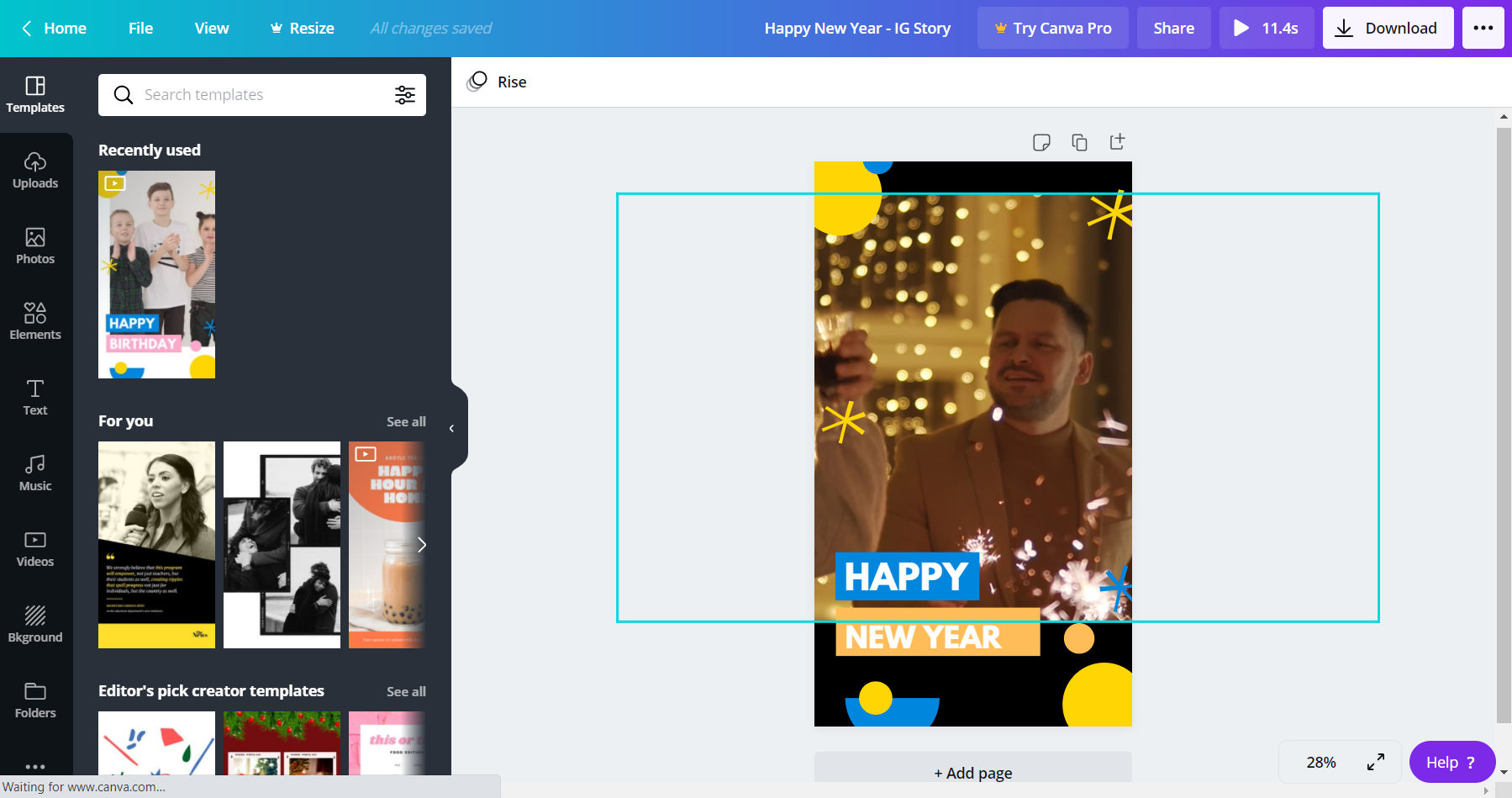Open the Text sidebar tab

[x=35, y=398]
